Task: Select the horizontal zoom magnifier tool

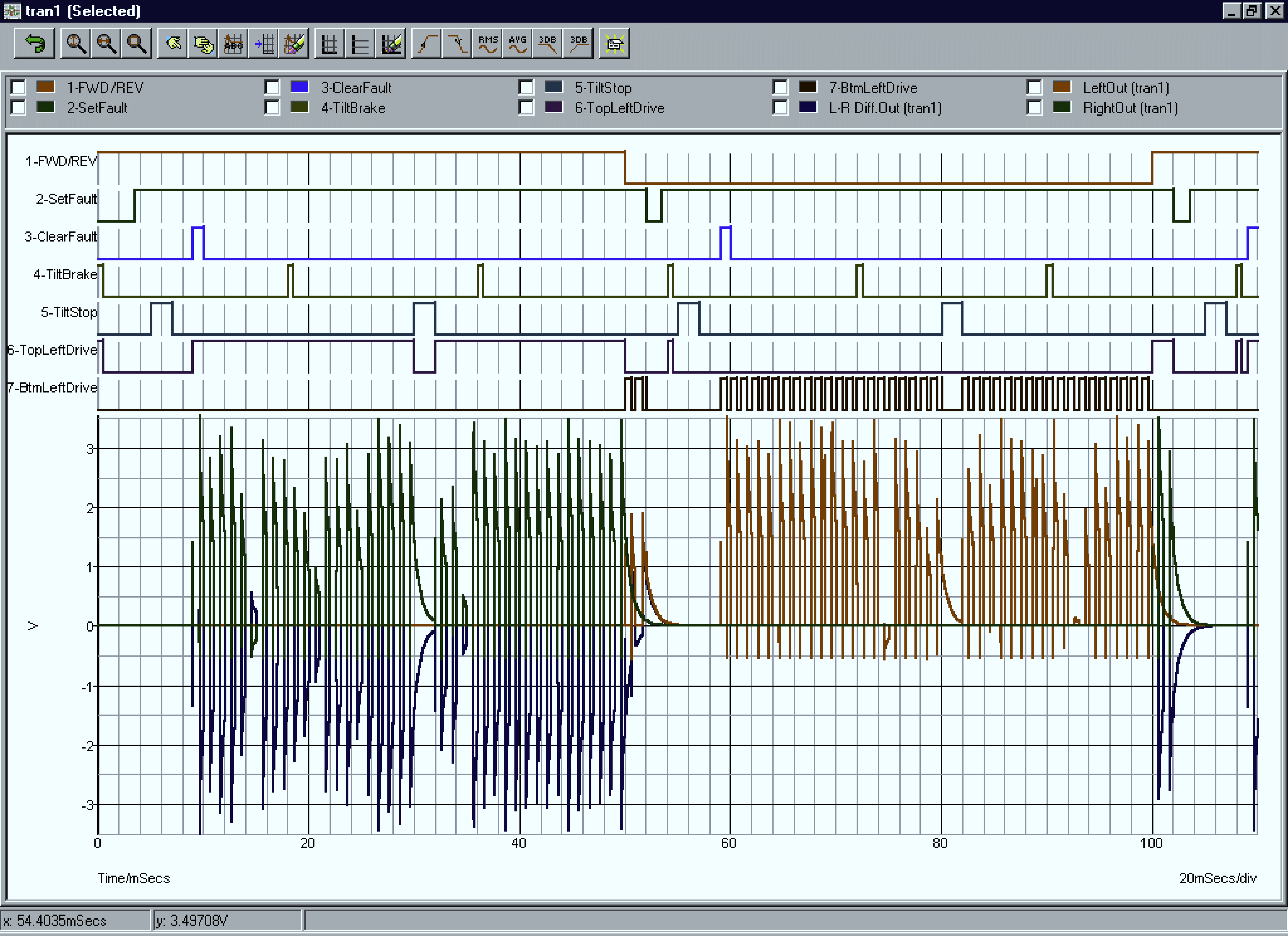Action: coord(106,44)
